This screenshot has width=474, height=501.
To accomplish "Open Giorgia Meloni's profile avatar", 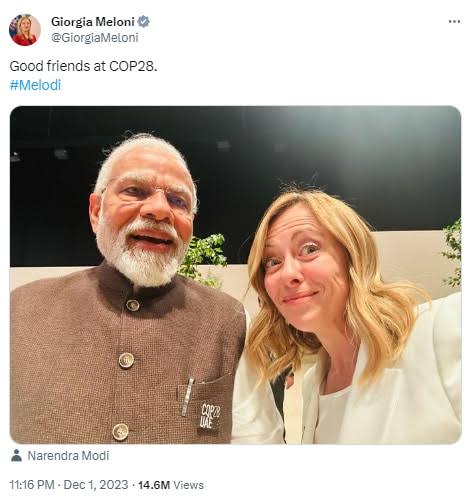I will [25, 30].
